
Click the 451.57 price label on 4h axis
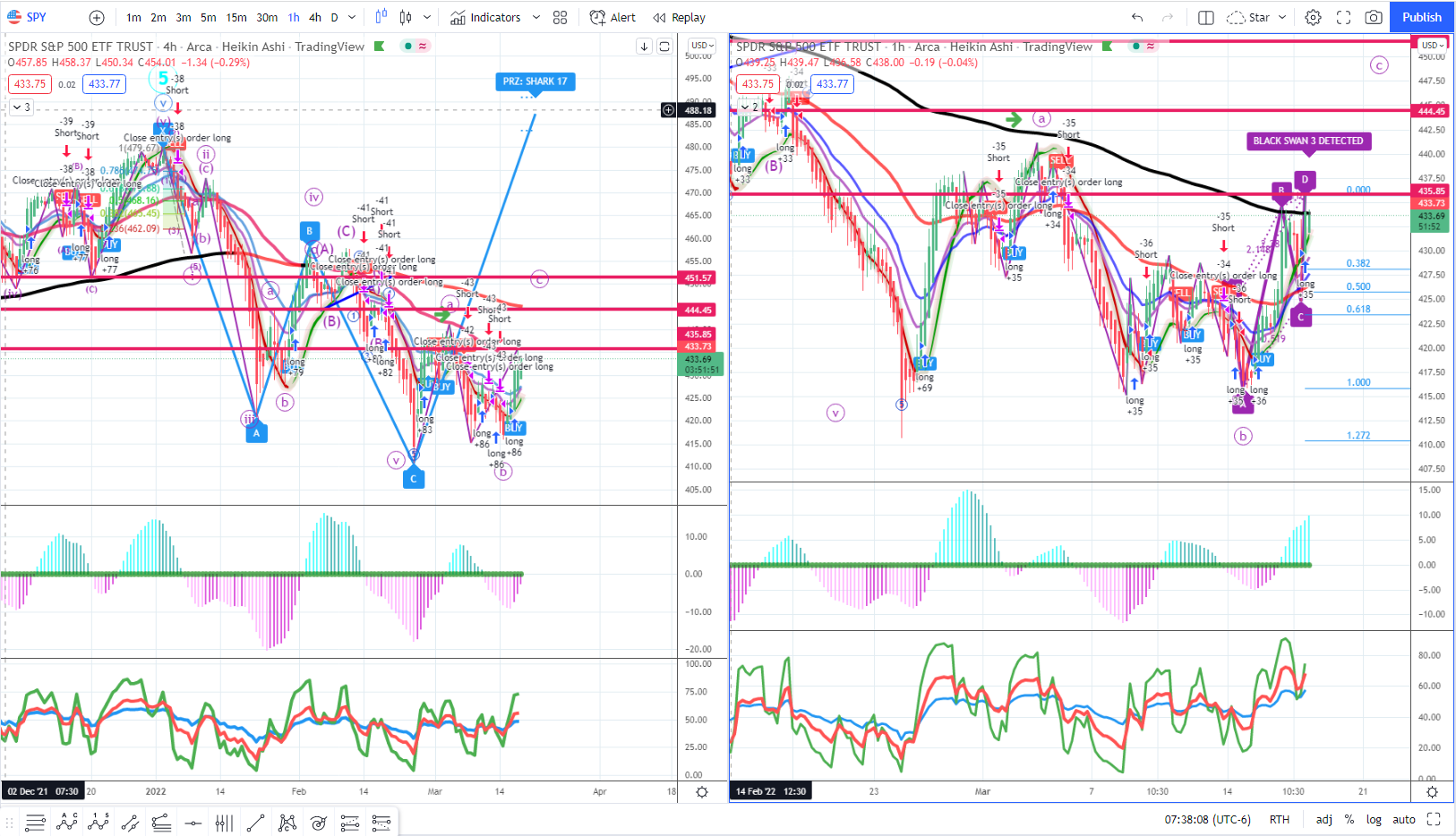pyautogui.click(x=698, y=278)
